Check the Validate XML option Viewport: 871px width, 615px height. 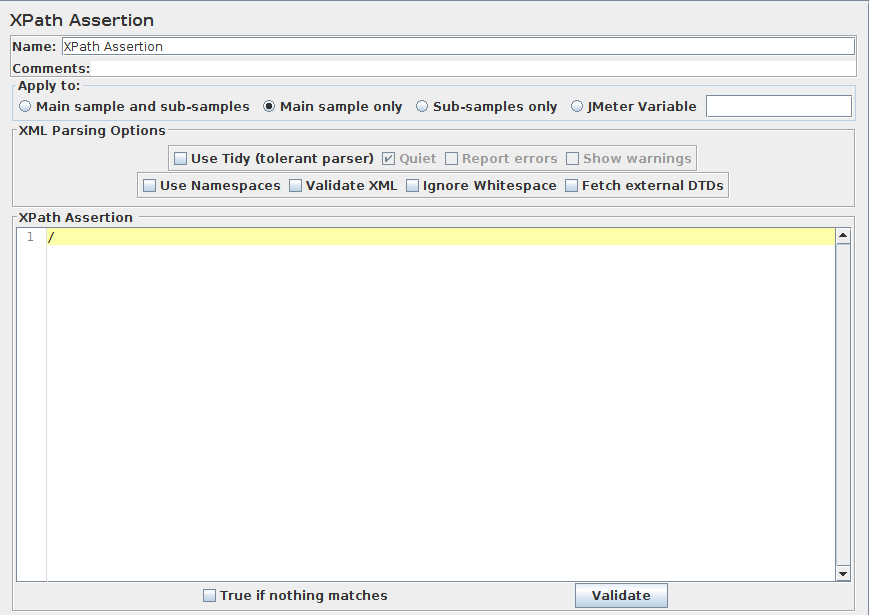(296, 185)
